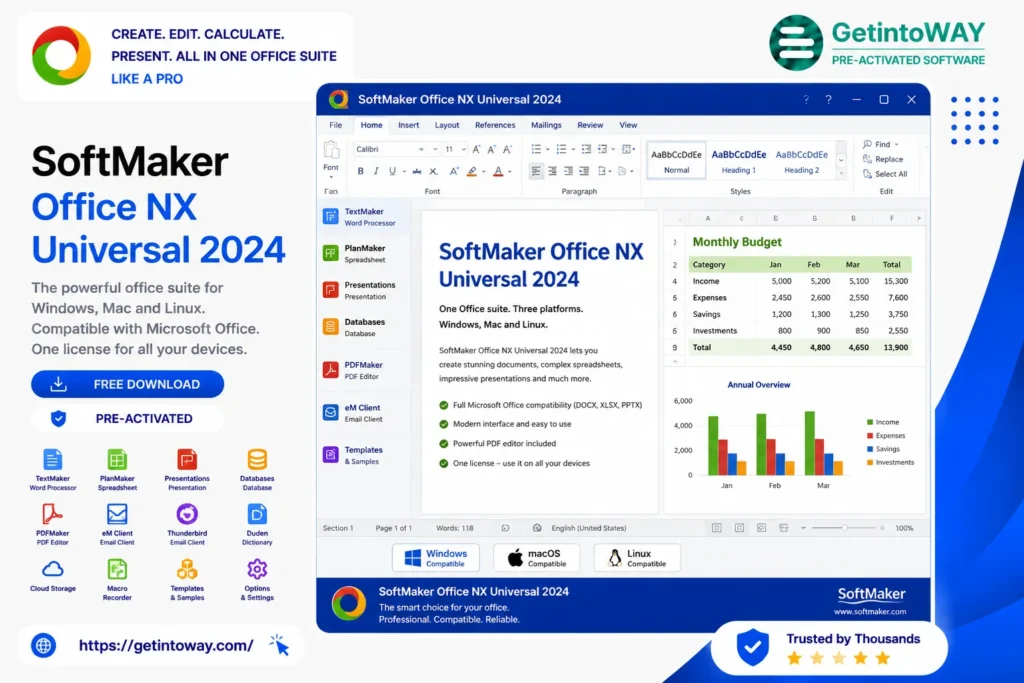This screenshot has width=1024, height=683.
Task: Open the Find dropdown arrow
Action: (897, 144)
